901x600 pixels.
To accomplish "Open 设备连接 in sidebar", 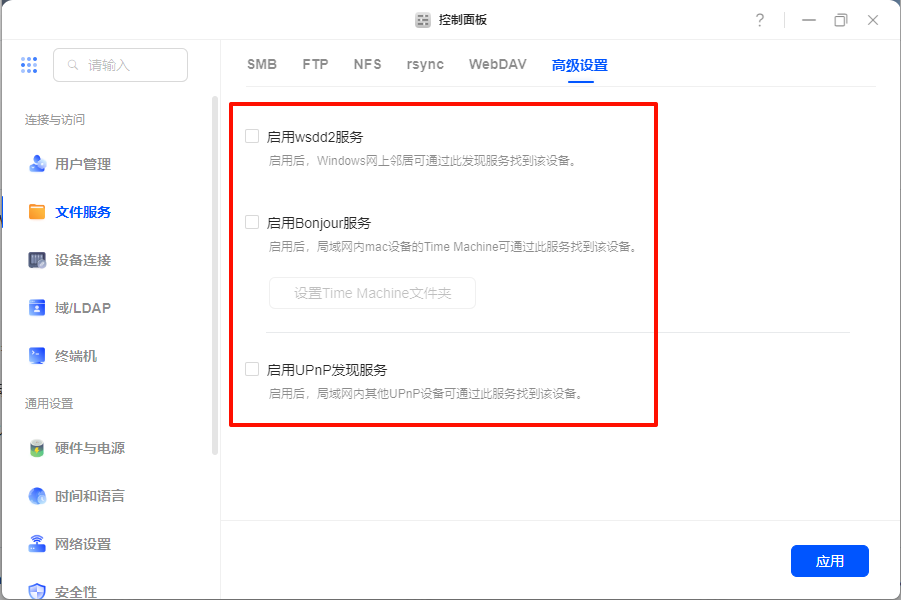I will coord(83,260).
